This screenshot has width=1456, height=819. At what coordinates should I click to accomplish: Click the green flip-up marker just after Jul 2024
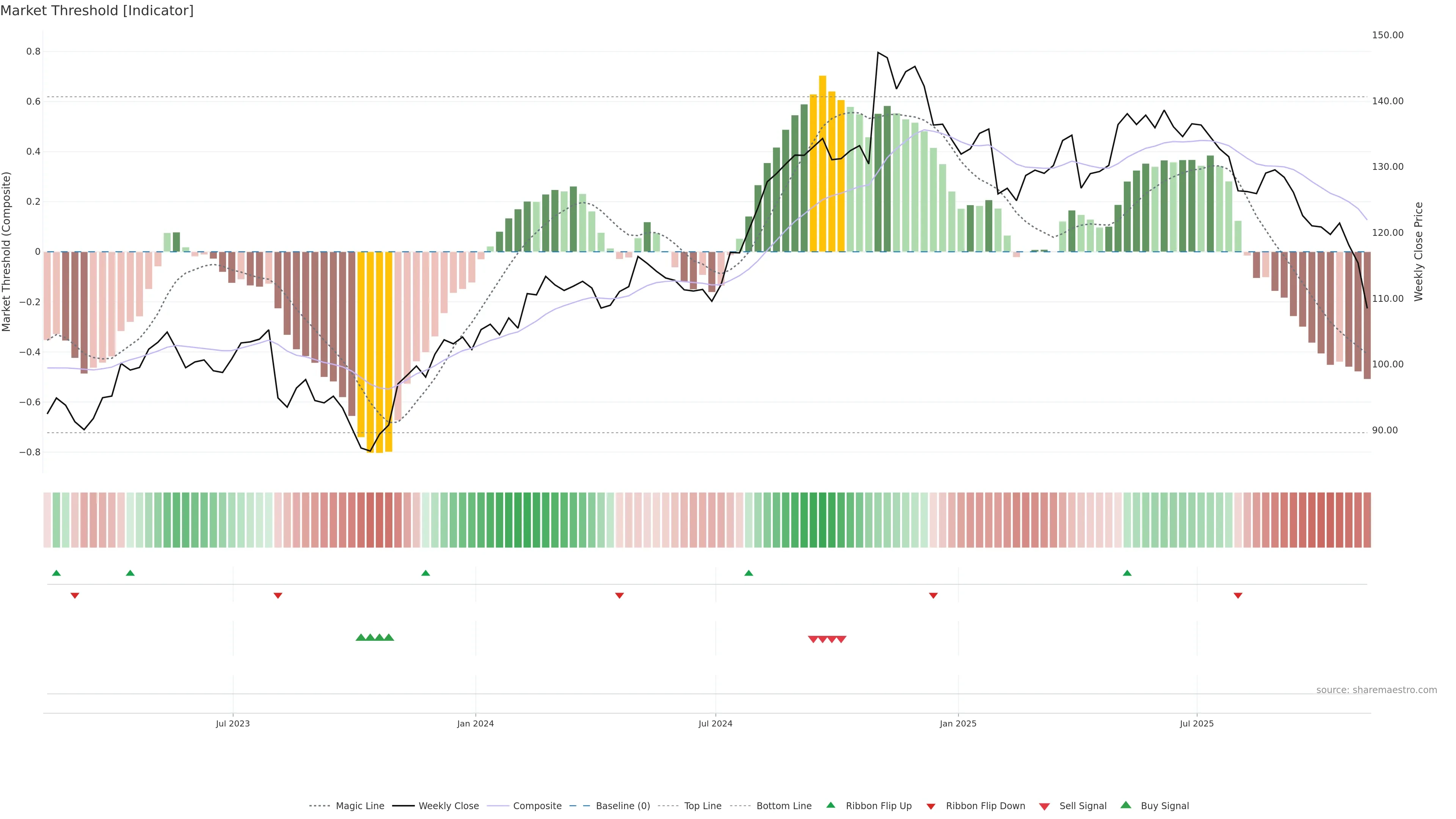(x=748, y=573)
